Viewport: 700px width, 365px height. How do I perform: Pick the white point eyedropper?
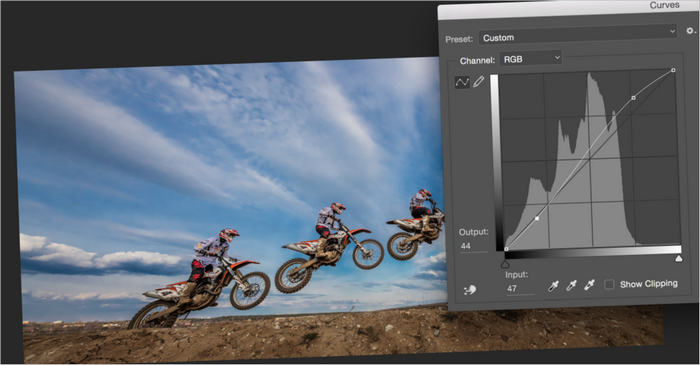(590, 285)
